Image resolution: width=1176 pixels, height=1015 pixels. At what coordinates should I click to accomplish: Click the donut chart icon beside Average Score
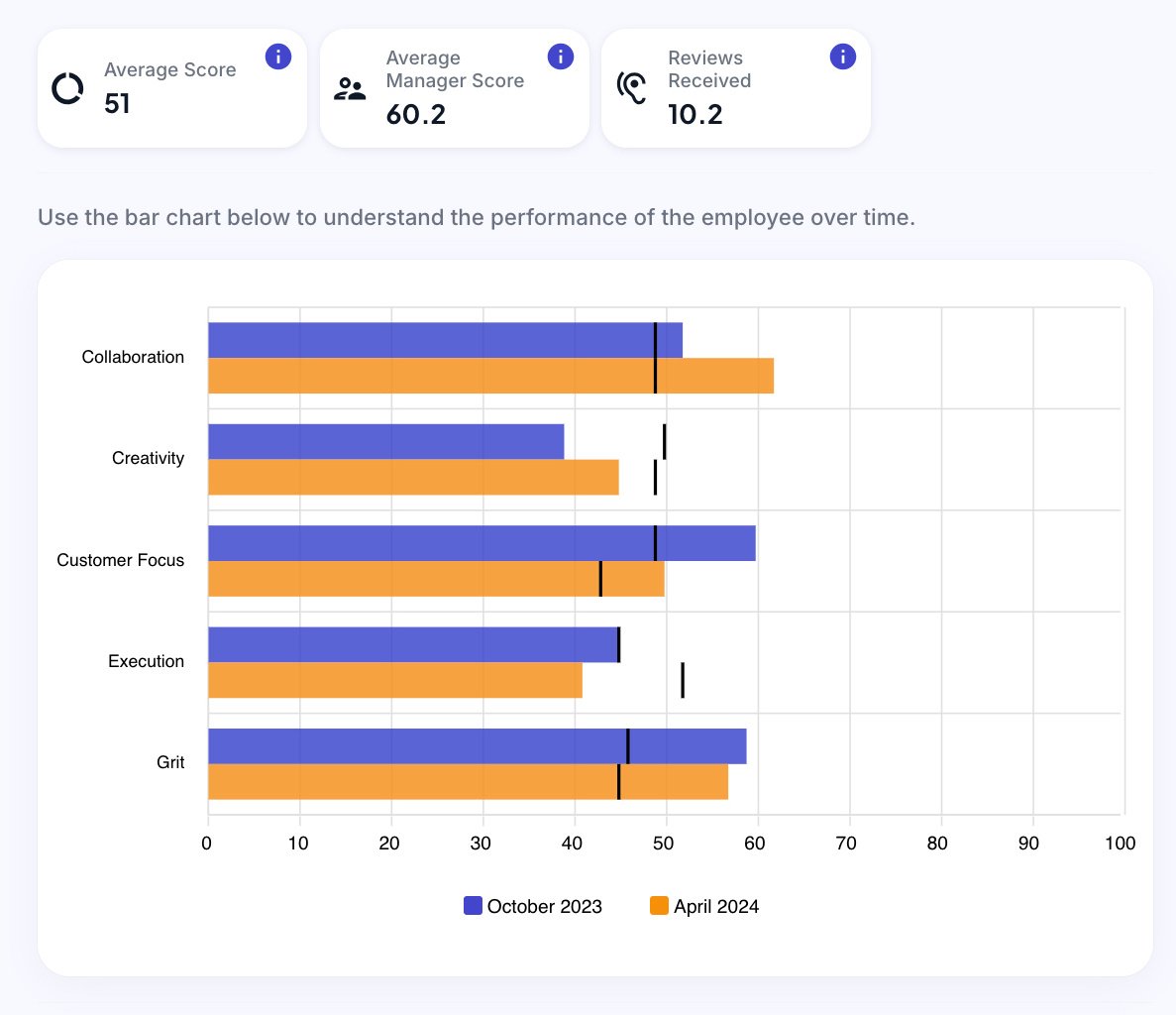click(x=67, y=88)
